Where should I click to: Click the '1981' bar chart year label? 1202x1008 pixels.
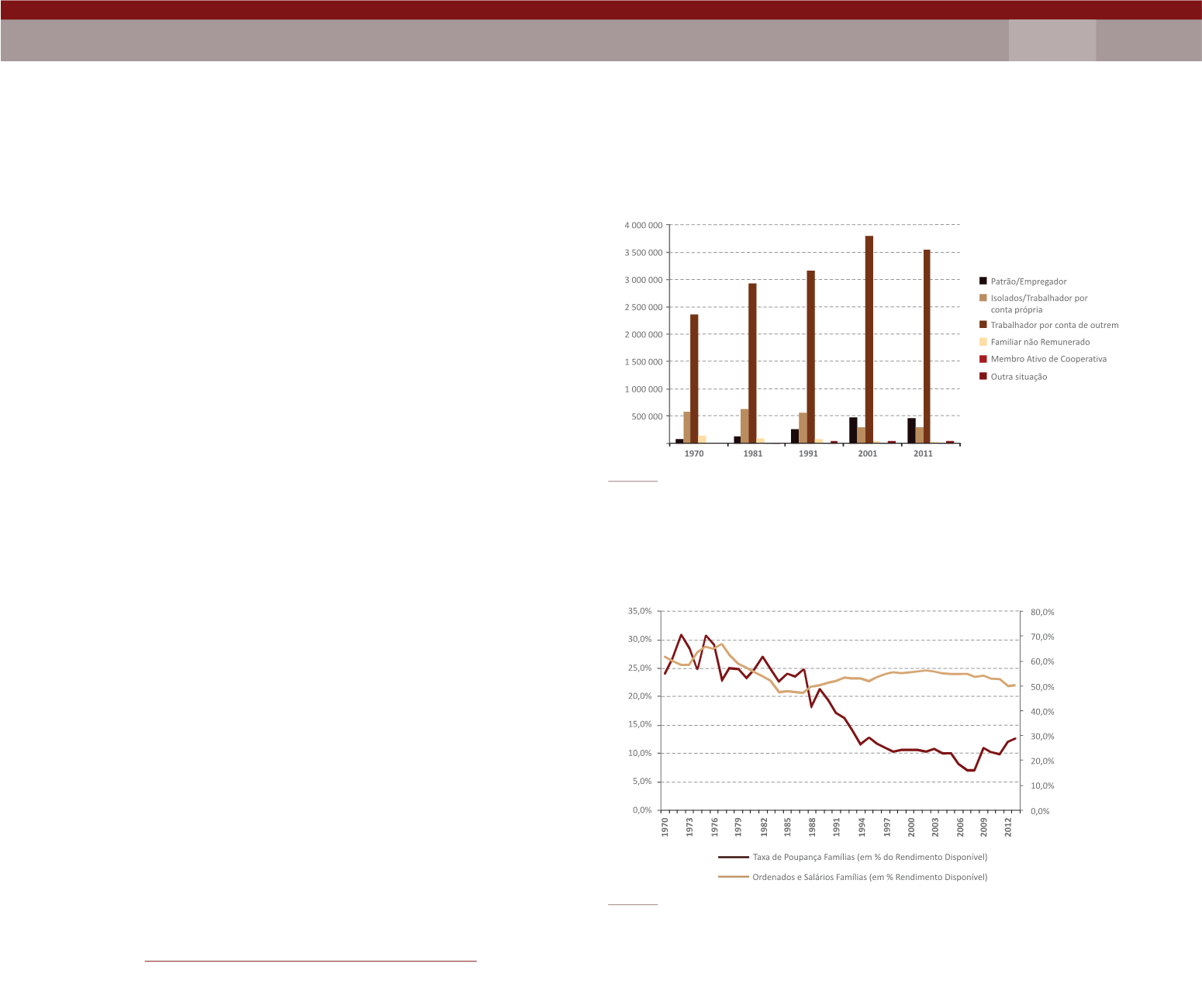[752, 454]
